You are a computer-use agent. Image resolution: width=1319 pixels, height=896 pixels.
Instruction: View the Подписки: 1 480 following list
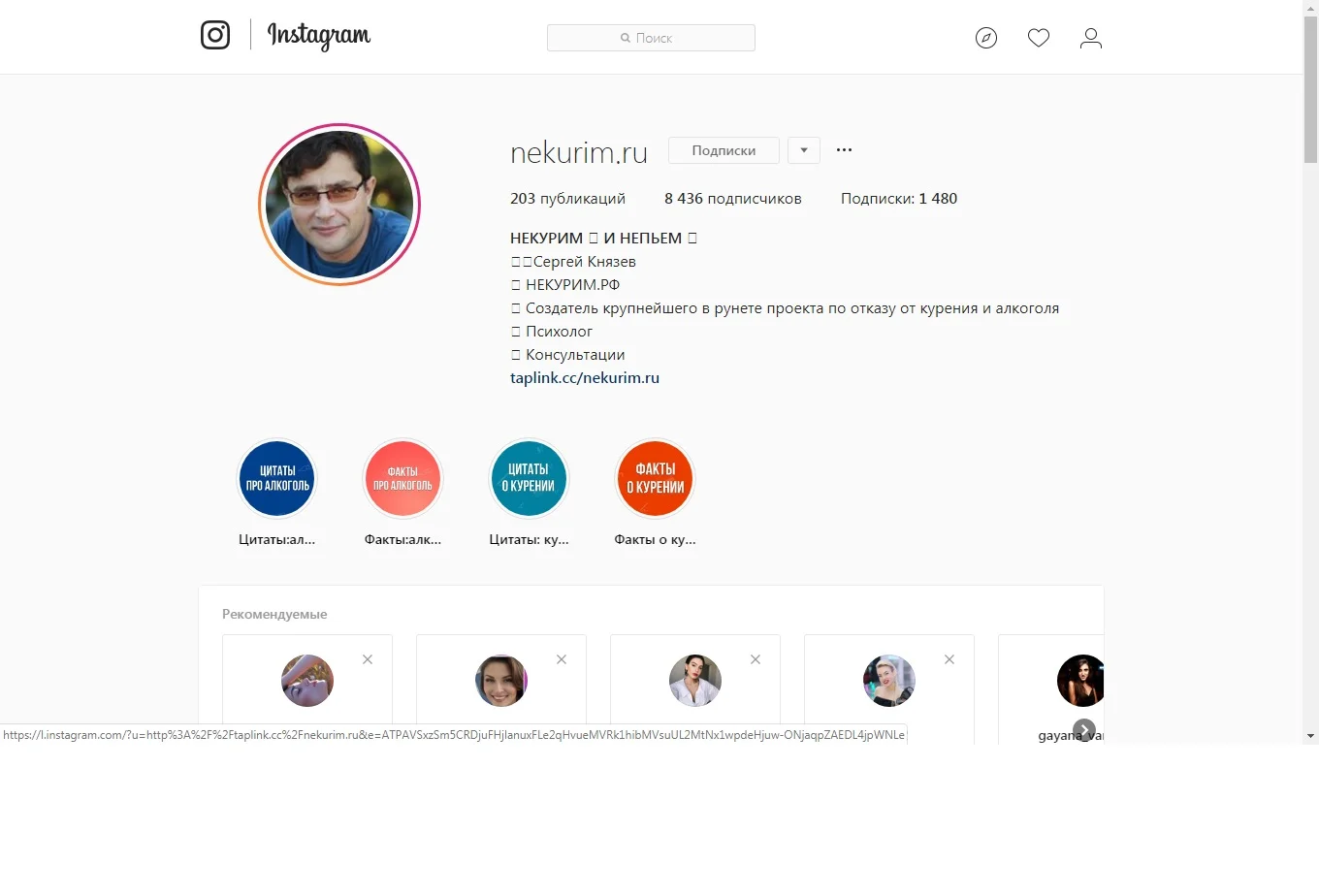point(899,199)
